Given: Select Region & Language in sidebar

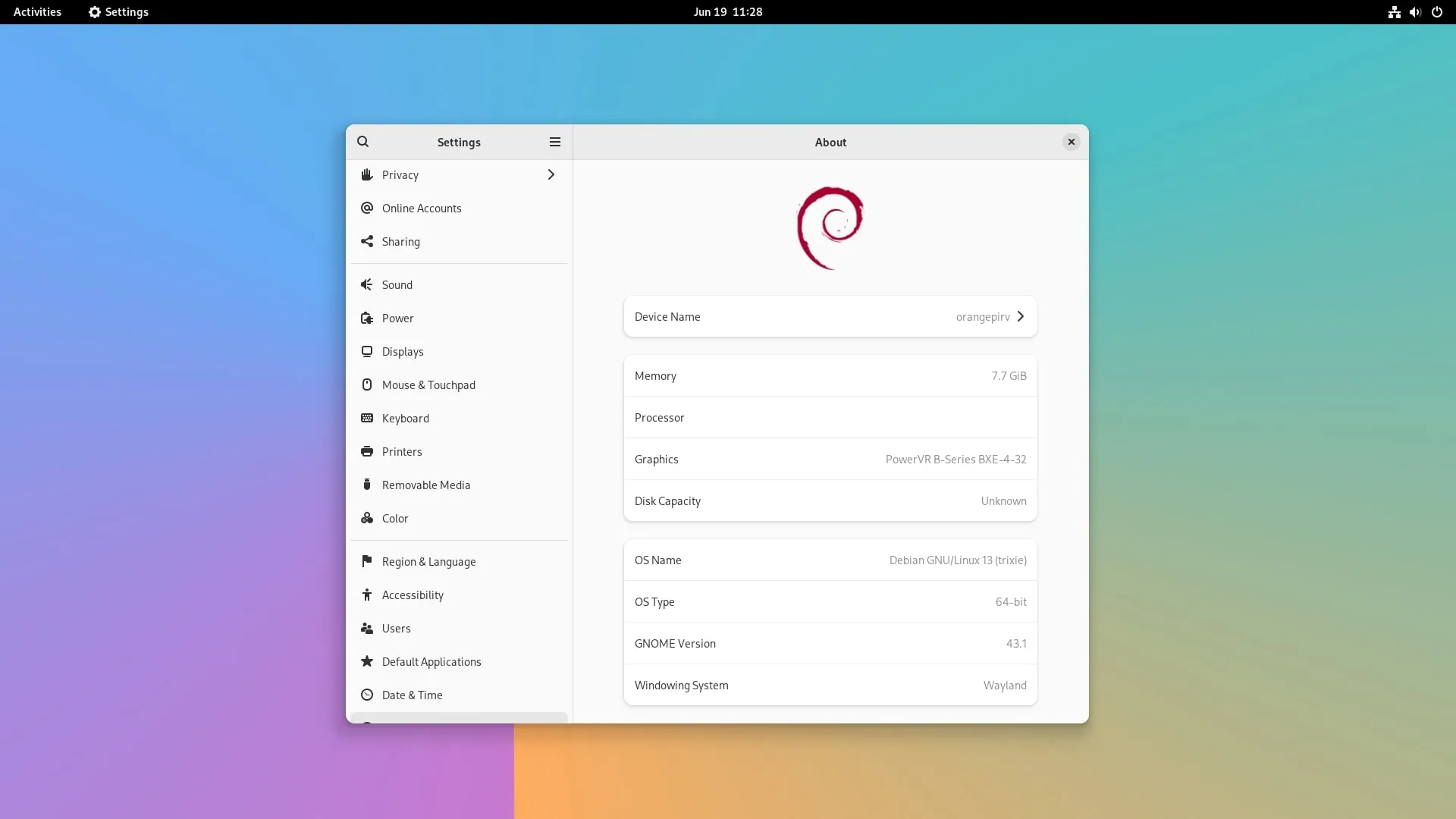Looking at the screenshot, I should tap(428, 561).
